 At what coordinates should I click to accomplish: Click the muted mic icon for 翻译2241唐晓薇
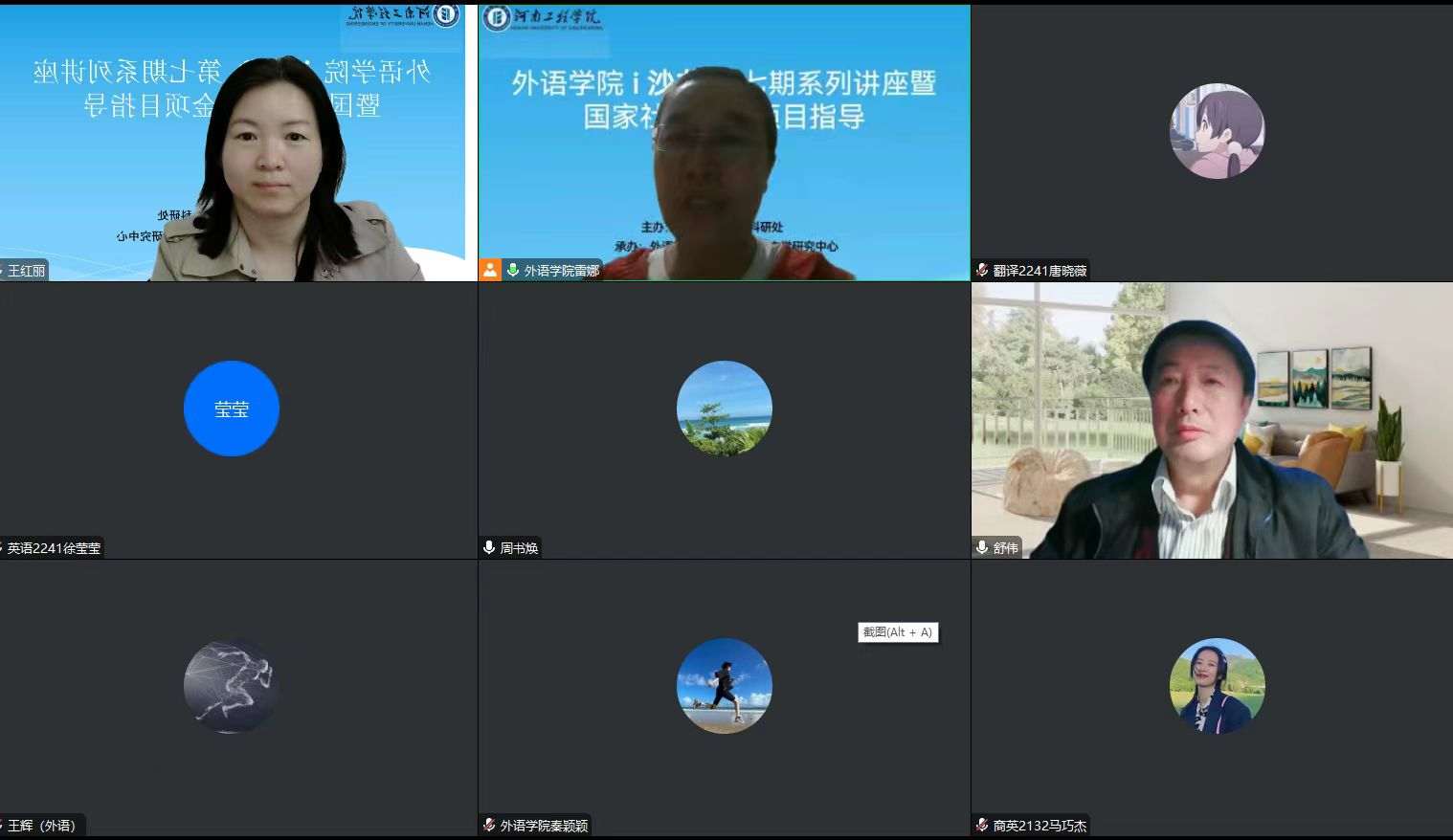pyautogui.click(x=982, y=271)
